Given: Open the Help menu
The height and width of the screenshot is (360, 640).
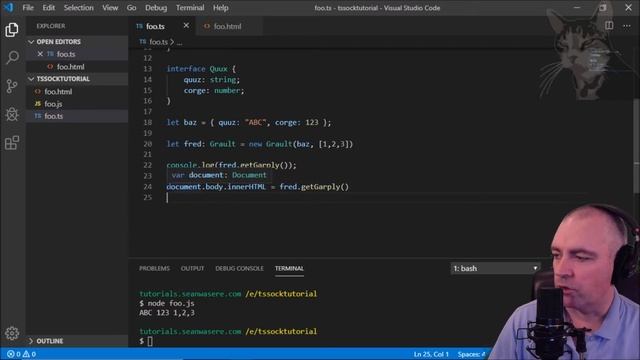Looking at the screenshot, I should pos(220,8).
